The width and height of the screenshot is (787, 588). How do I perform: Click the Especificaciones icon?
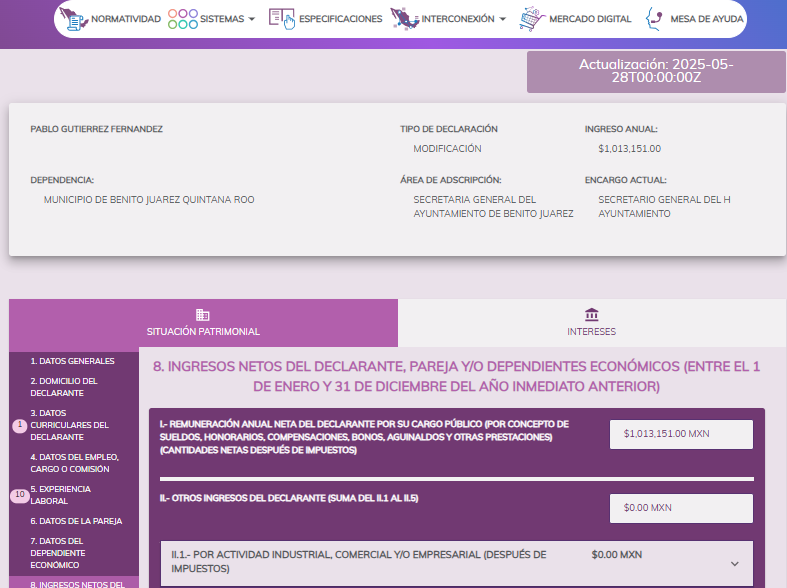282,19
